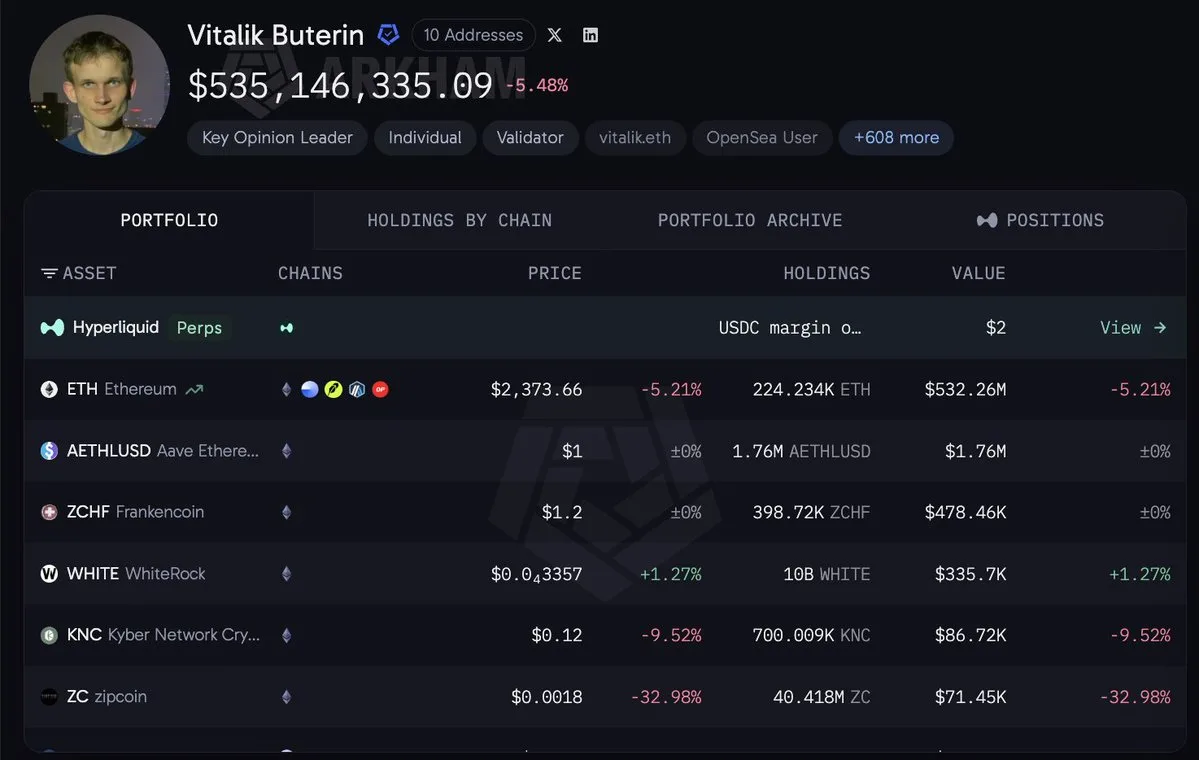This screenshot has width=1199, height=760.
Task: Click the AETHLUSD token icon
Action: 49,450
